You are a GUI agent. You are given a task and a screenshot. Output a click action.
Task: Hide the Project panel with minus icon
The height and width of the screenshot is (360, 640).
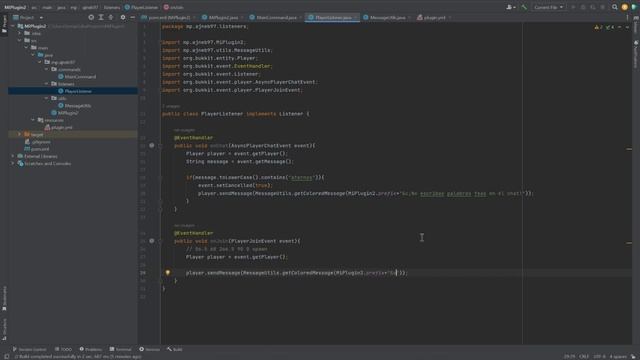click(133, 18)
